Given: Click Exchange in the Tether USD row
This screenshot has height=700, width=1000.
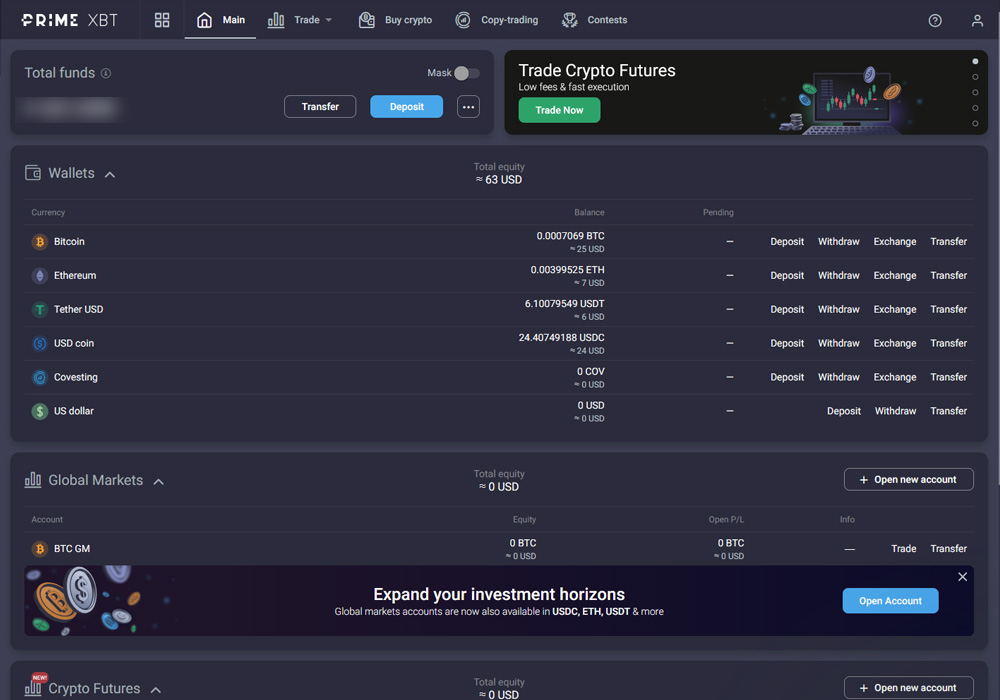Looking at the screenshot, I should pos(895,309).
